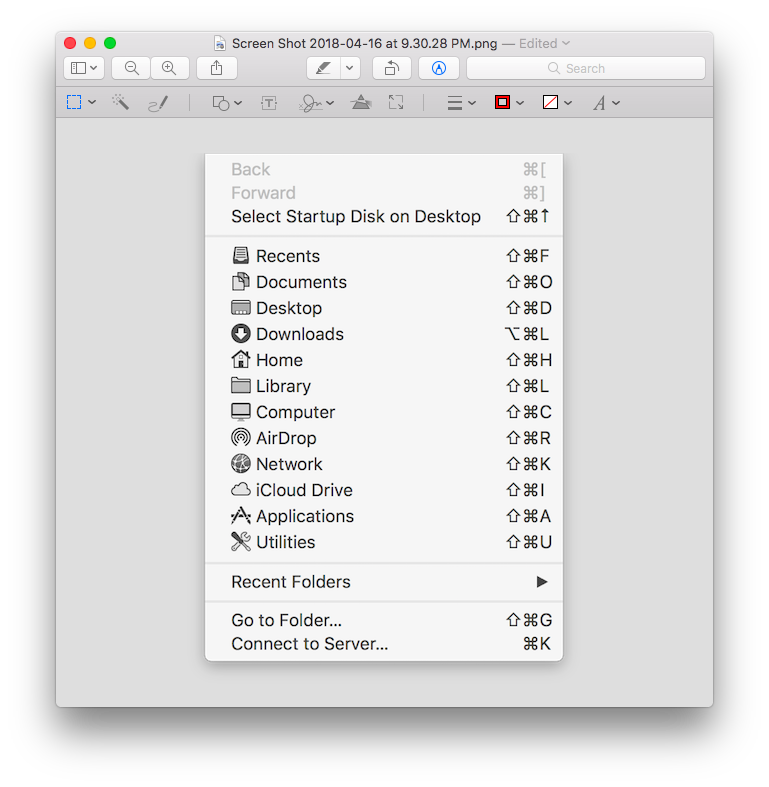Open the Text Style dropdown
Screen dimensions: 769x787
pos(606,103)
